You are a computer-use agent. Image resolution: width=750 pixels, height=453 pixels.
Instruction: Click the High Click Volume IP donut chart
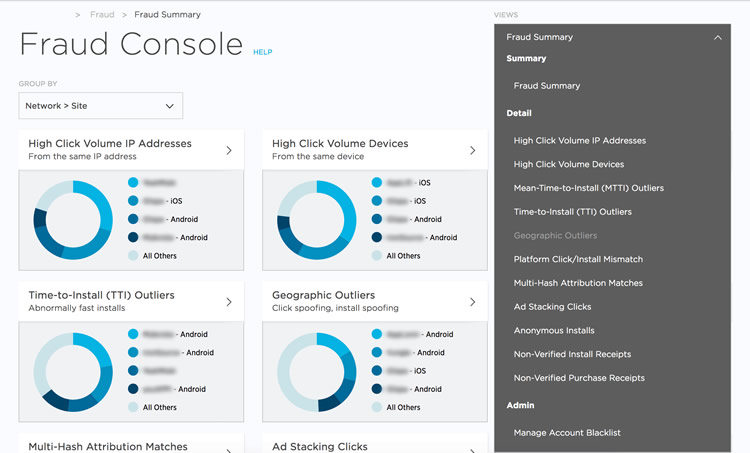tap(73, 220)
